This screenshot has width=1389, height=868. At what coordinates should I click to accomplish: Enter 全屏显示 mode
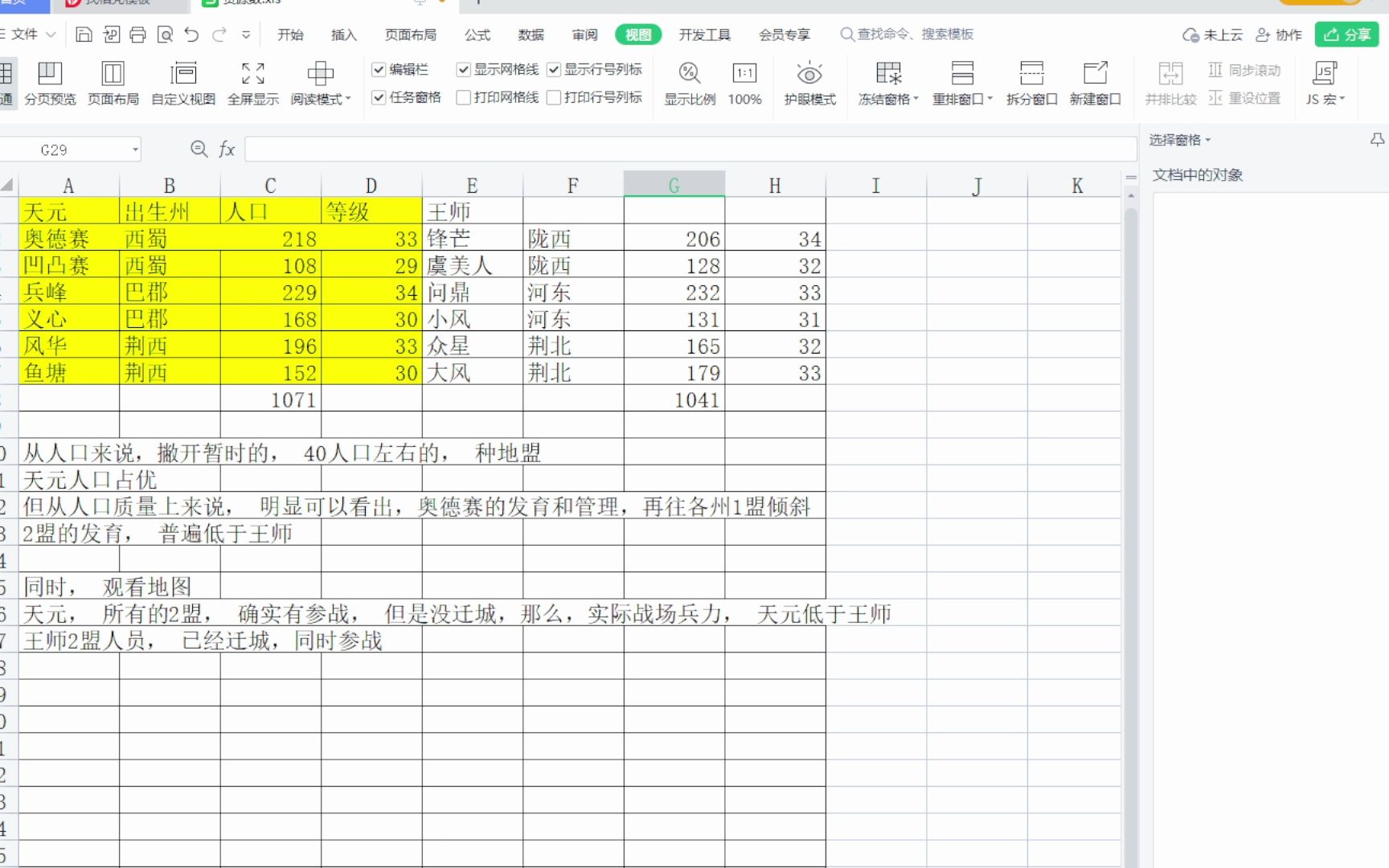[253, 84]
